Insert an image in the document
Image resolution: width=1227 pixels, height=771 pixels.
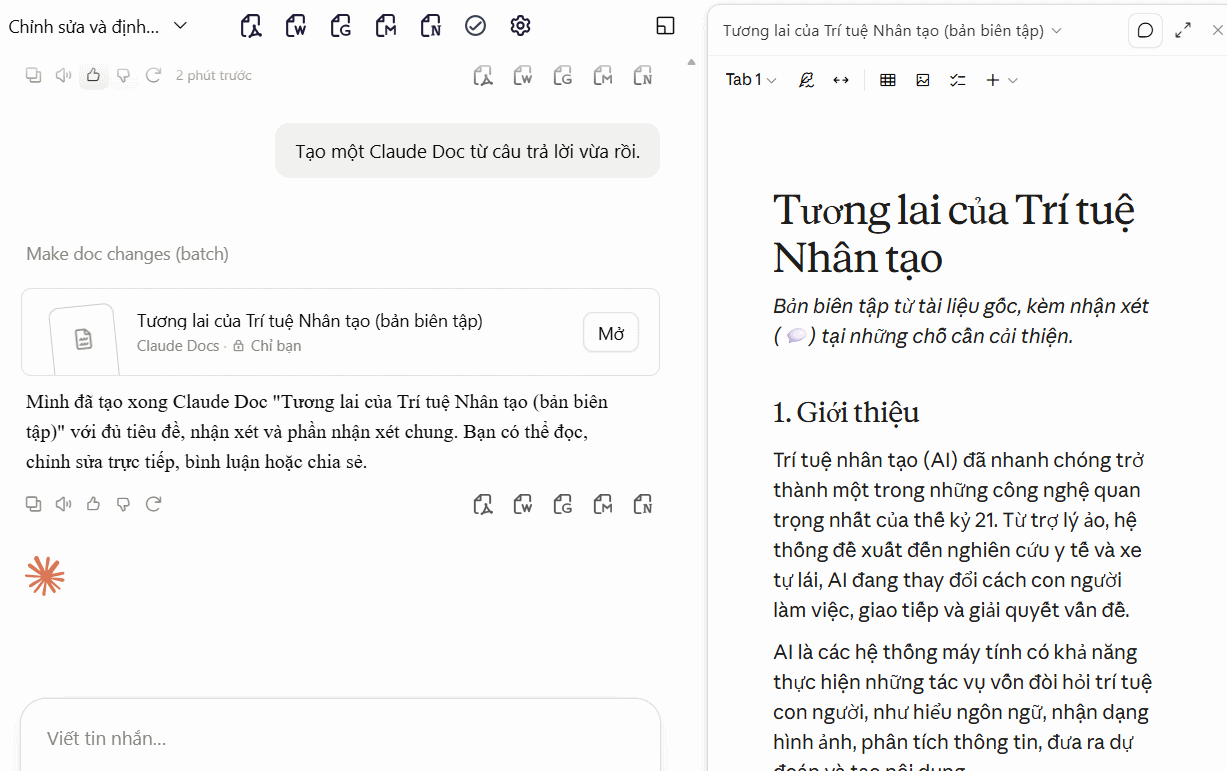[x=923, y=80]
